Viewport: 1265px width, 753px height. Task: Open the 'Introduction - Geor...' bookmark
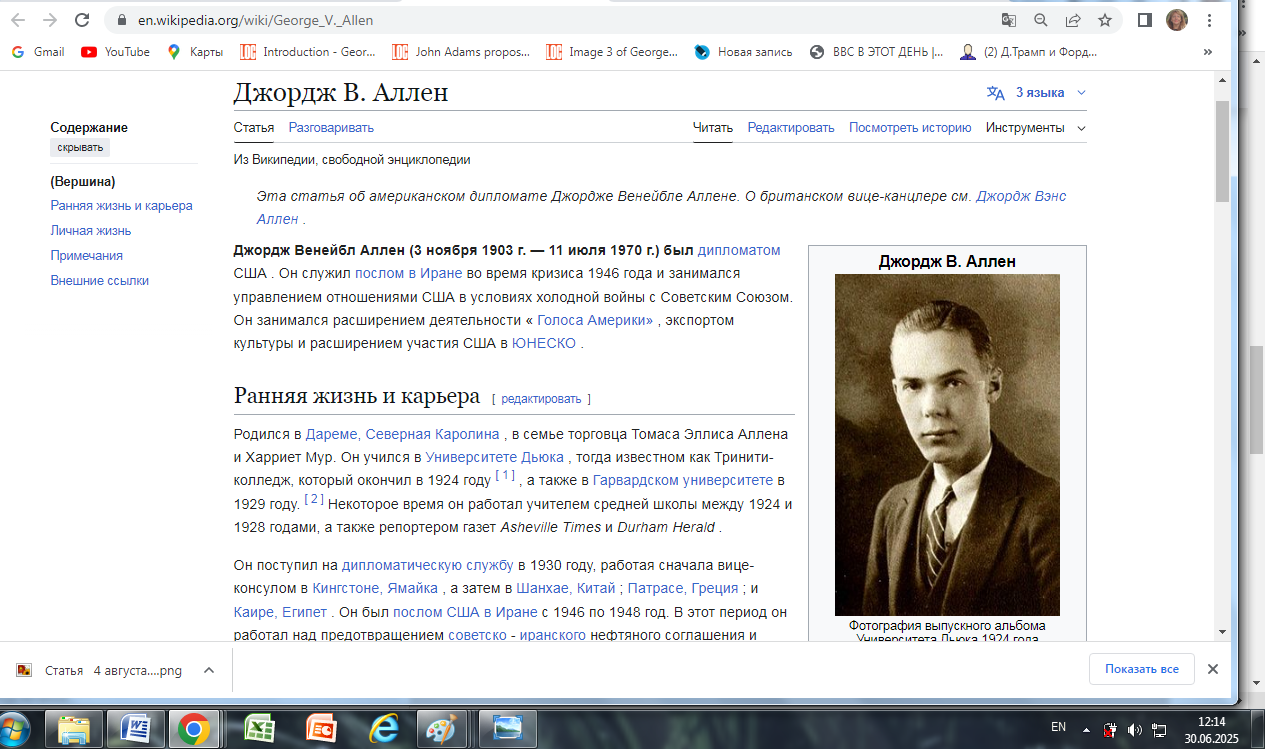point(308,52)
